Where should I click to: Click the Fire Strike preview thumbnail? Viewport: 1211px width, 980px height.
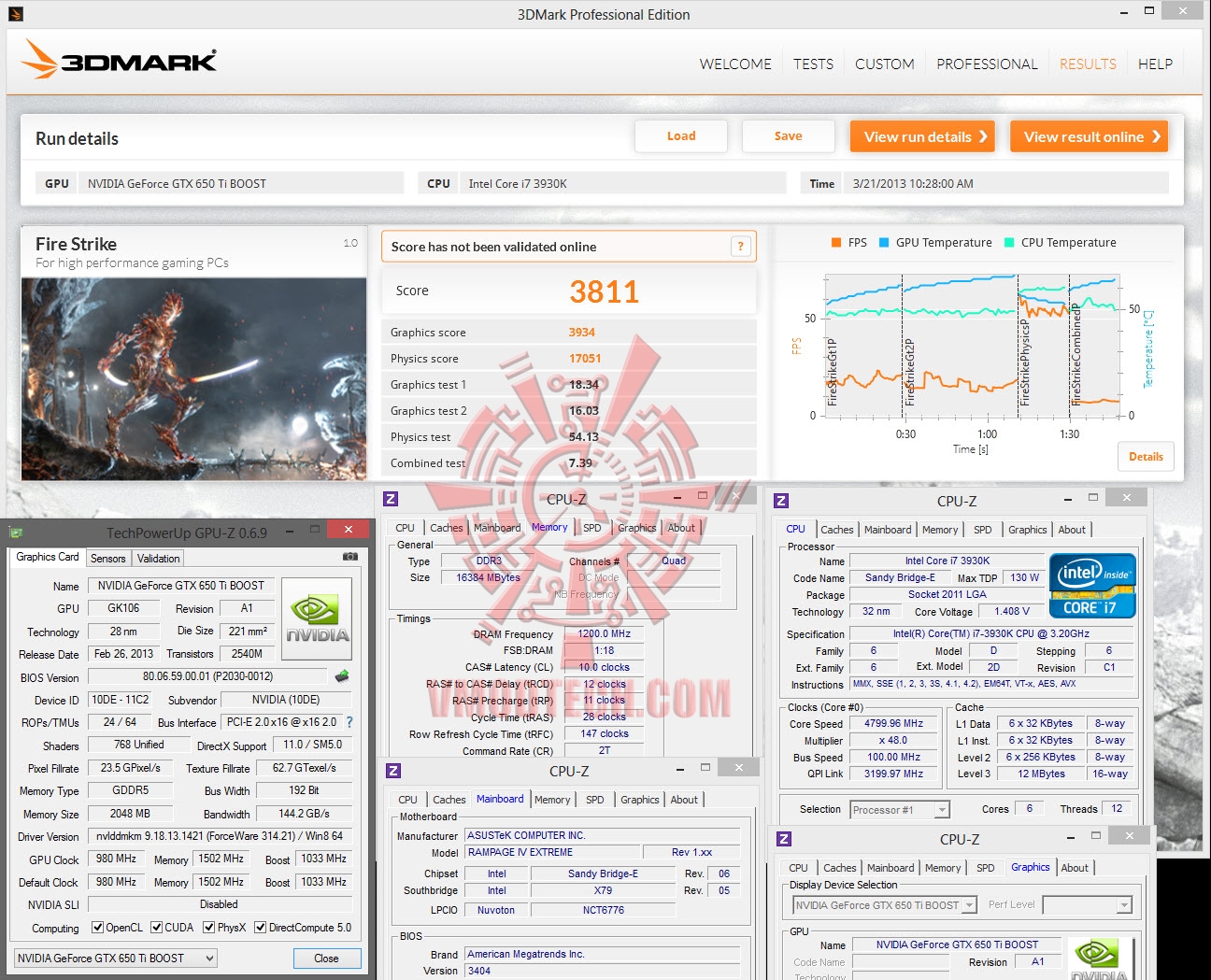194,379
